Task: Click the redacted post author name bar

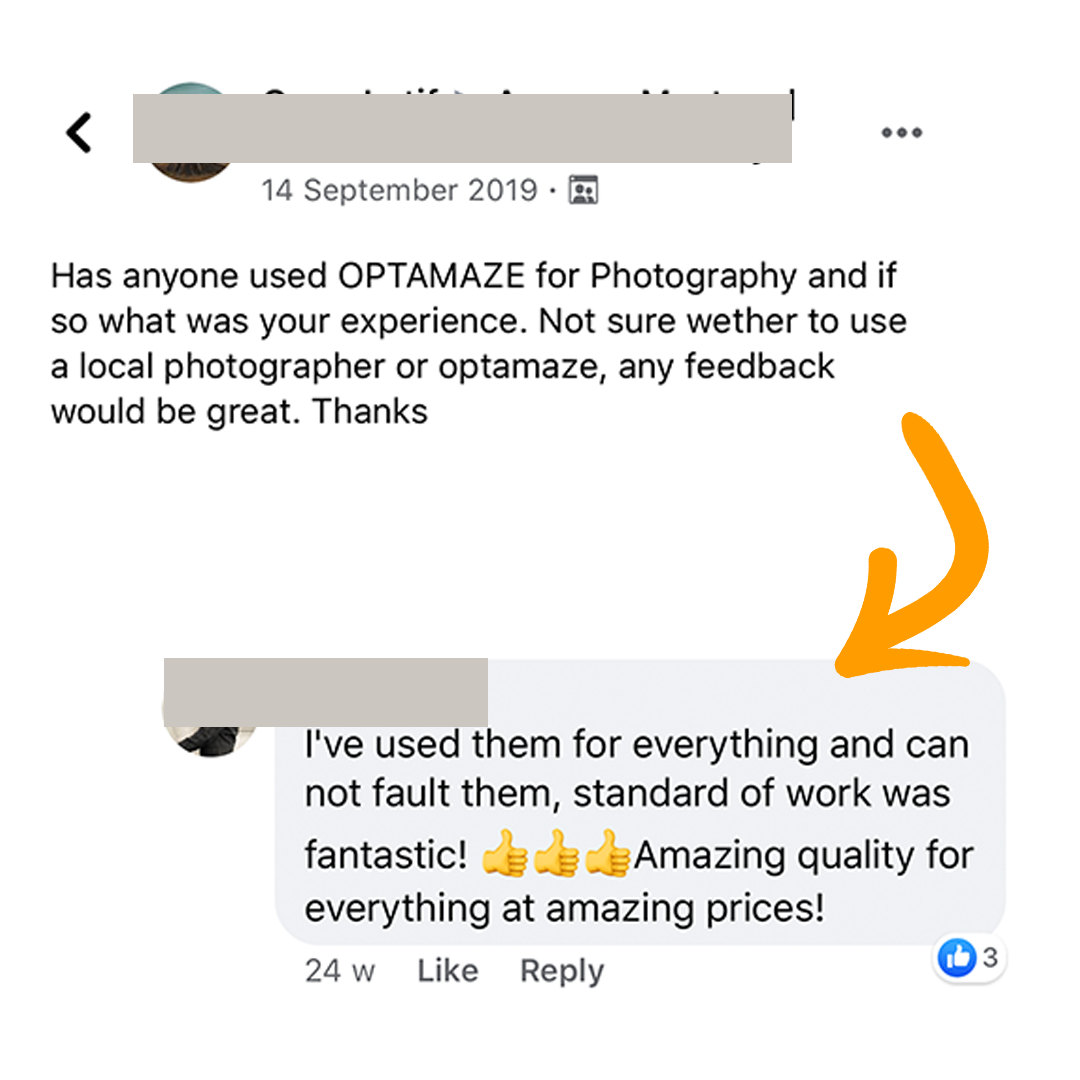Action: pos(462,128)
